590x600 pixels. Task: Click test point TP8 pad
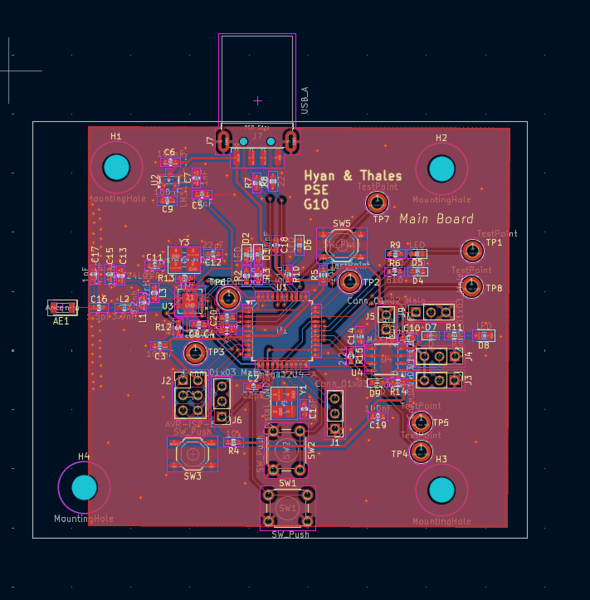click(471, 286)
